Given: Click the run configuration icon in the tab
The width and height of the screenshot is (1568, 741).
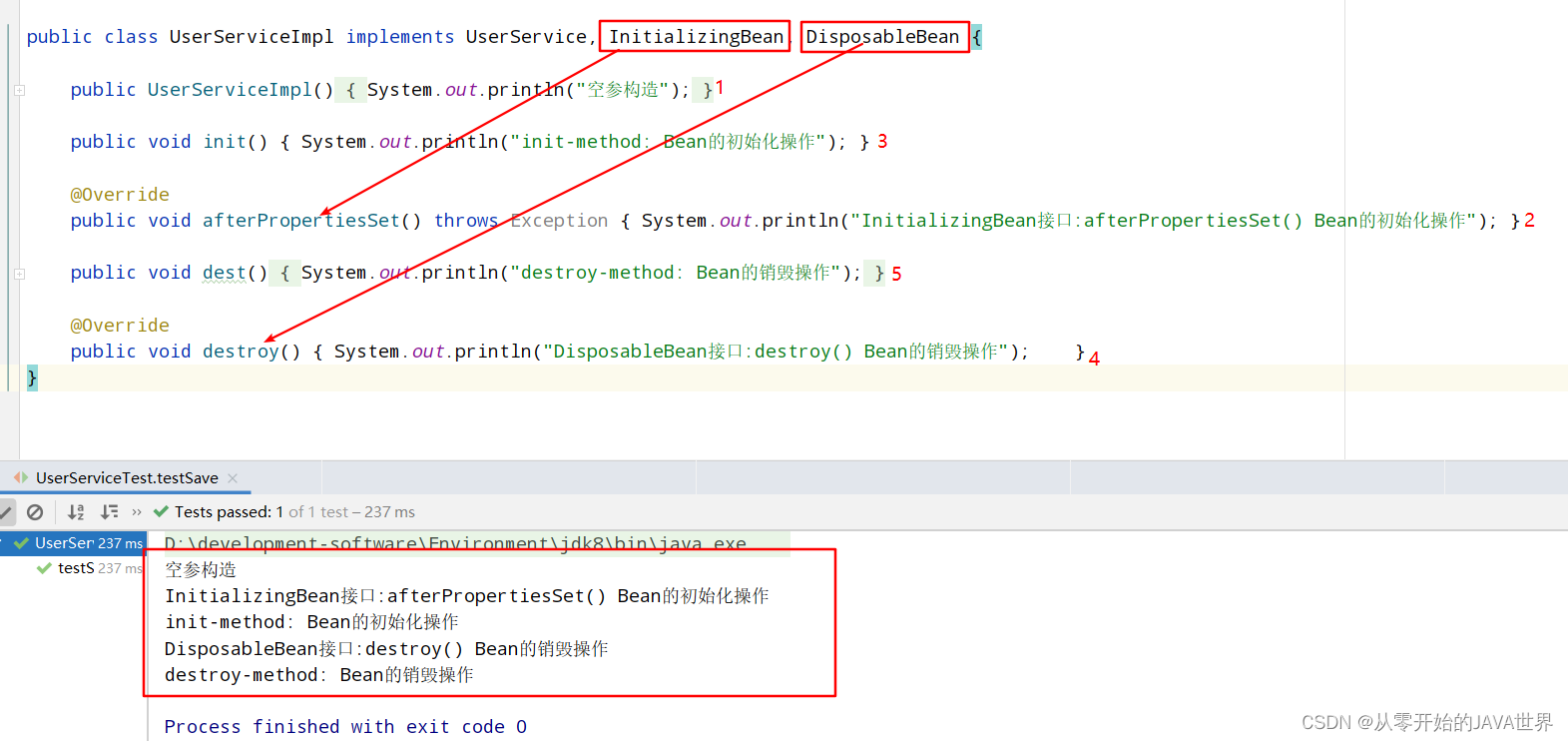Looking at the screenshot, I should coord(21,478).
